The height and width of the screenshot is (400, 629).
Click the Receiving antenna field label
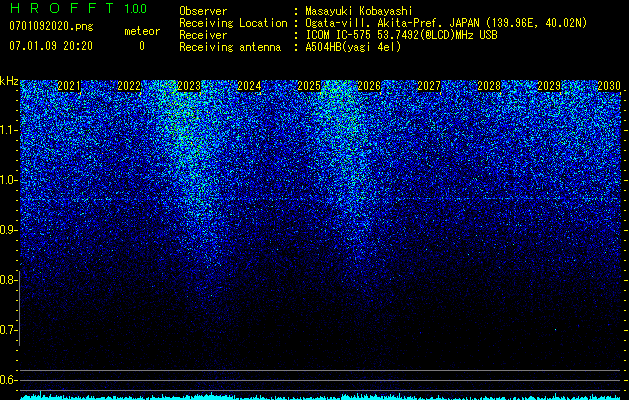pyautogui.click(x=230, y=47)
